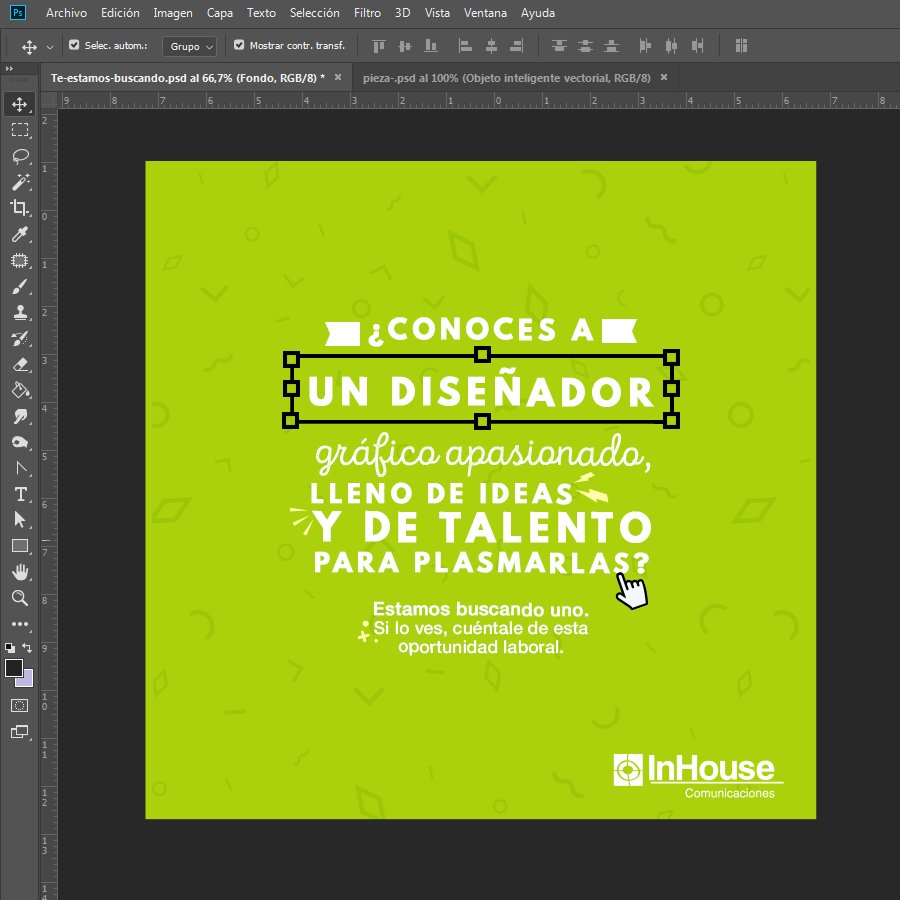Align left edges of layers

pos(465,46)
